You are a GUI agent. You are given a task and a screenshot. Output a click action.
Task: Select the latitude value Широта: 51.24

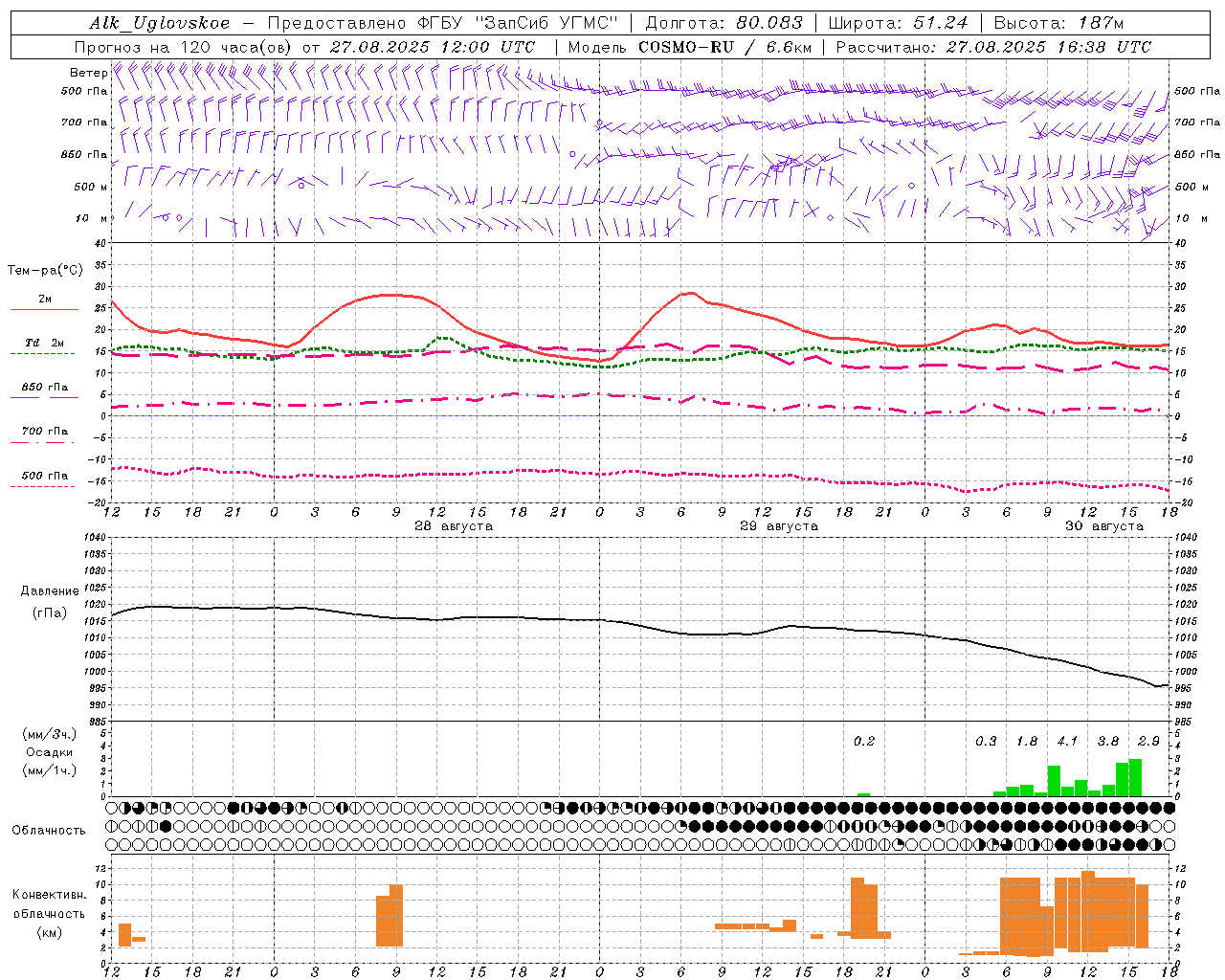point(899,23)
